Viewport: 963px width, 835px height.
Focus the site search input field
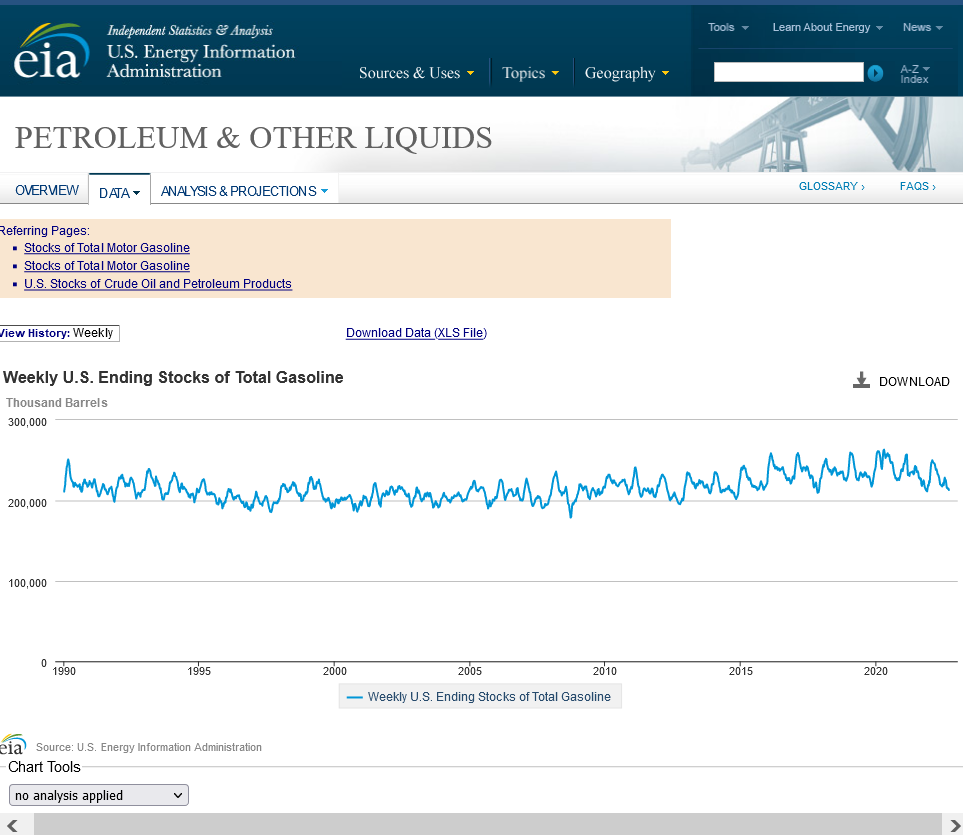[x=789, y=72]
